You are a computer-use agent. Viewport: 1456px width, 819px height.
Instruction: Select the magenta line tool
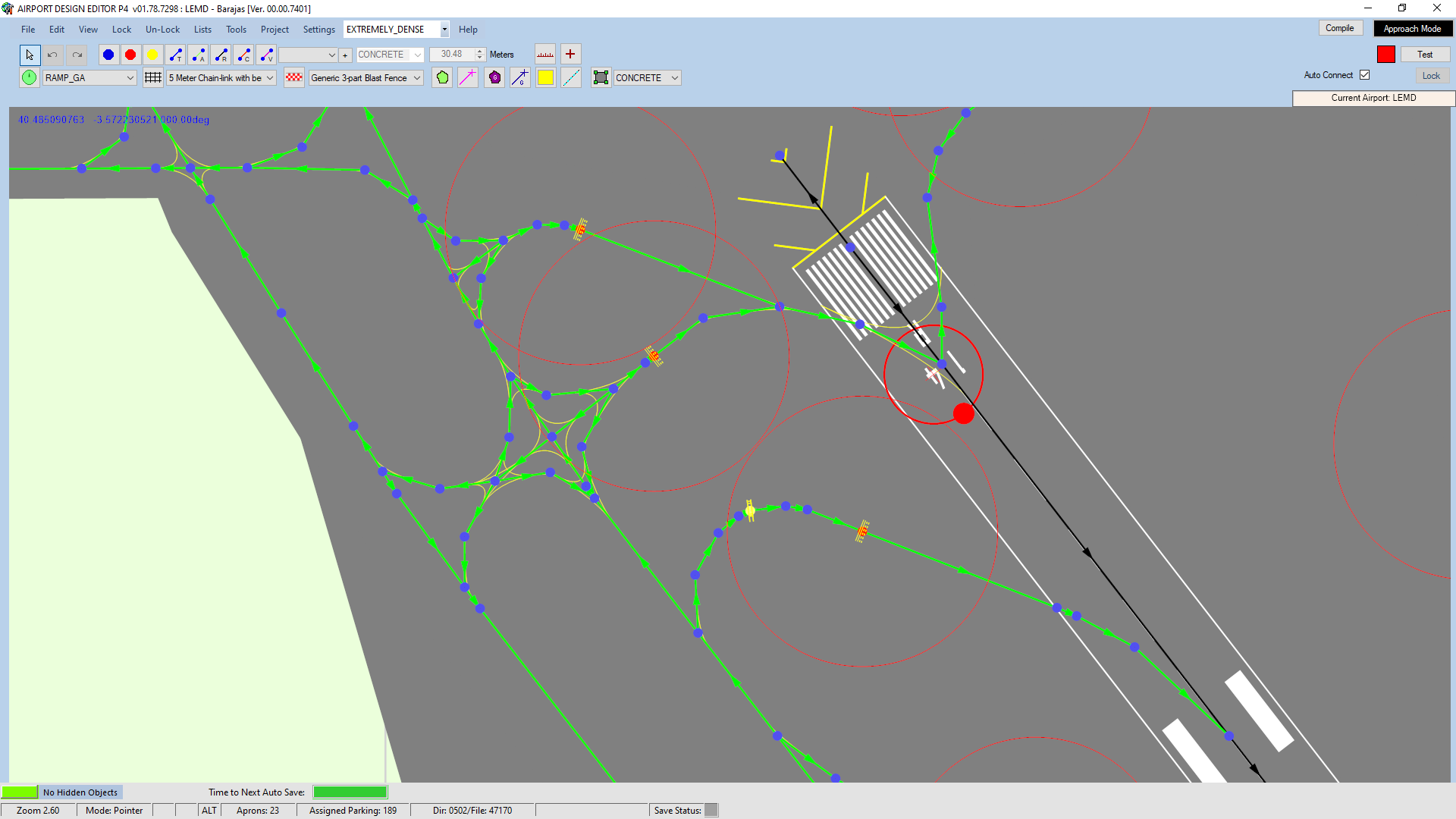[468, 77]
